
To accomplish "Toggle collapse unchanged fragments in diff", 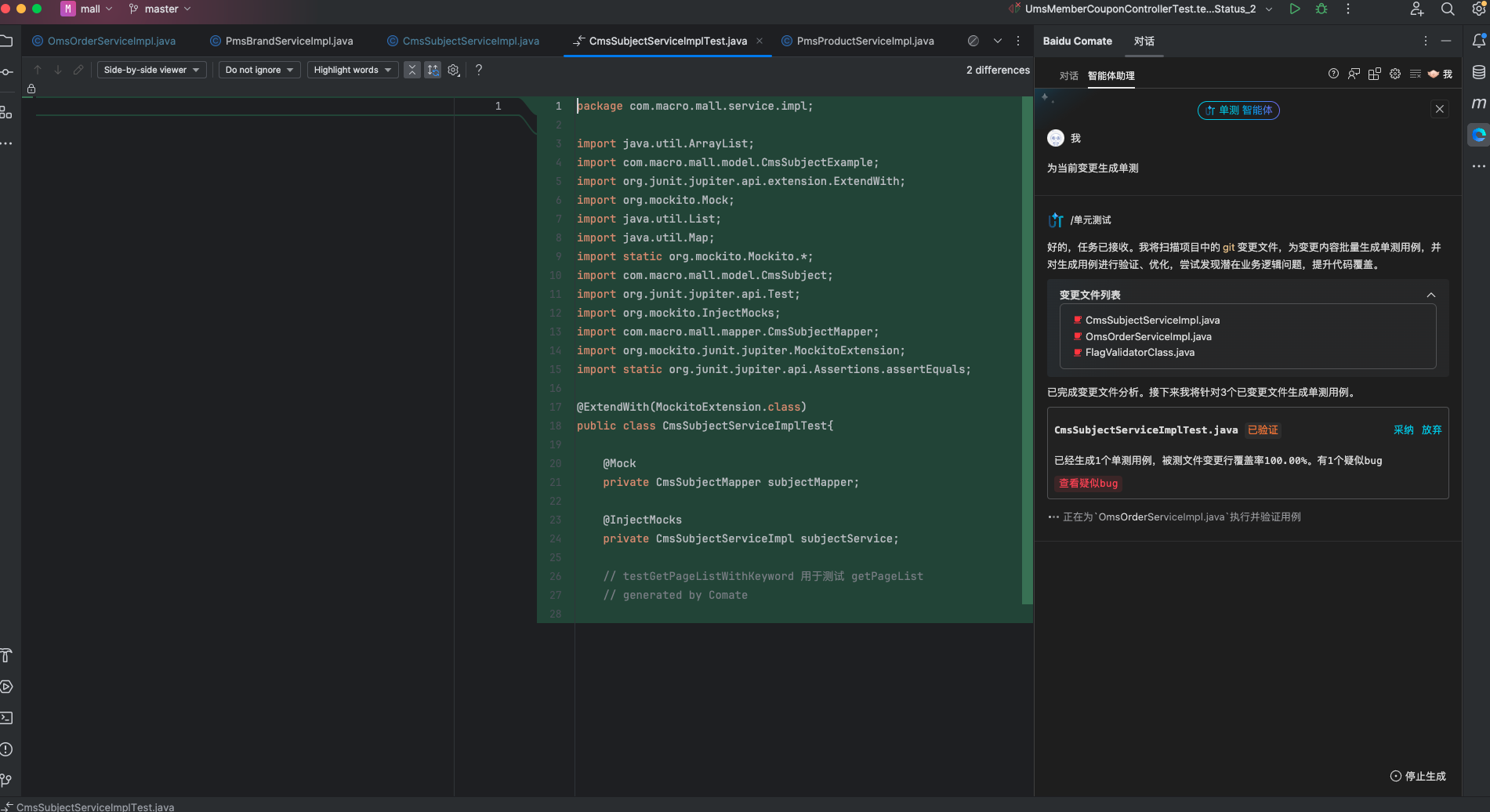I will point(412,70).
